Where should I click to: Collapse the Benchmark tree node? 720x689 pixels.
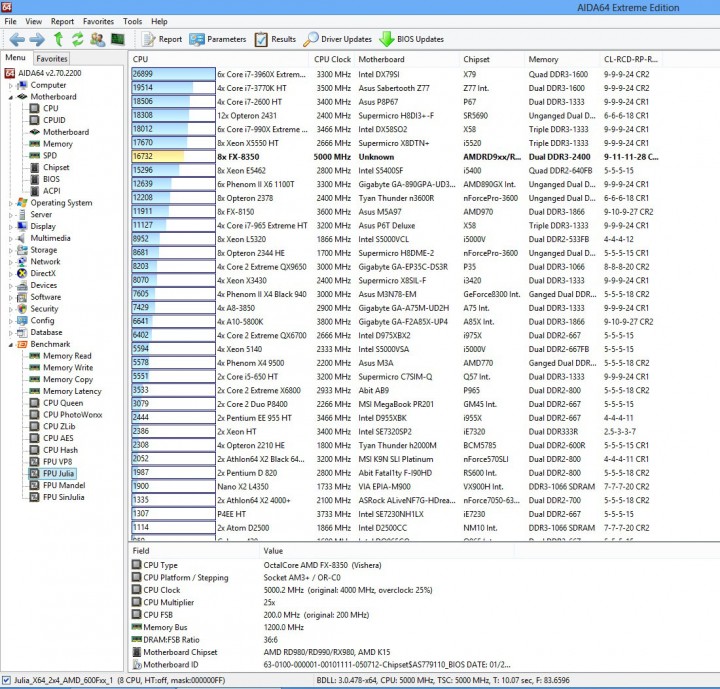(x=10, y=344)
